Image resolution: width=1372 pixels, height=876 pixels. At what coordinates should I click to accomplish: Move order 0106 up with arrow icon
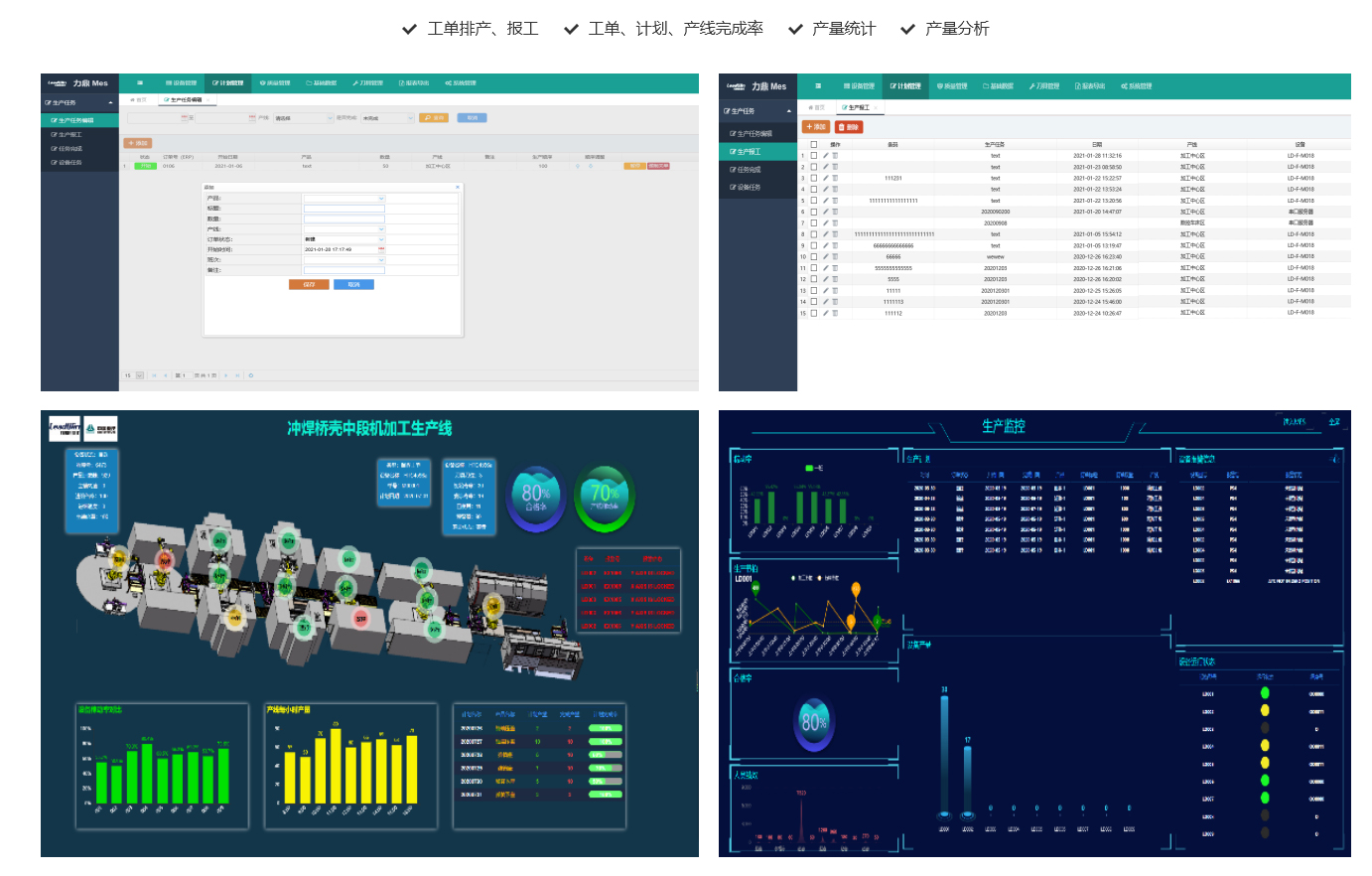pos(578,166)
